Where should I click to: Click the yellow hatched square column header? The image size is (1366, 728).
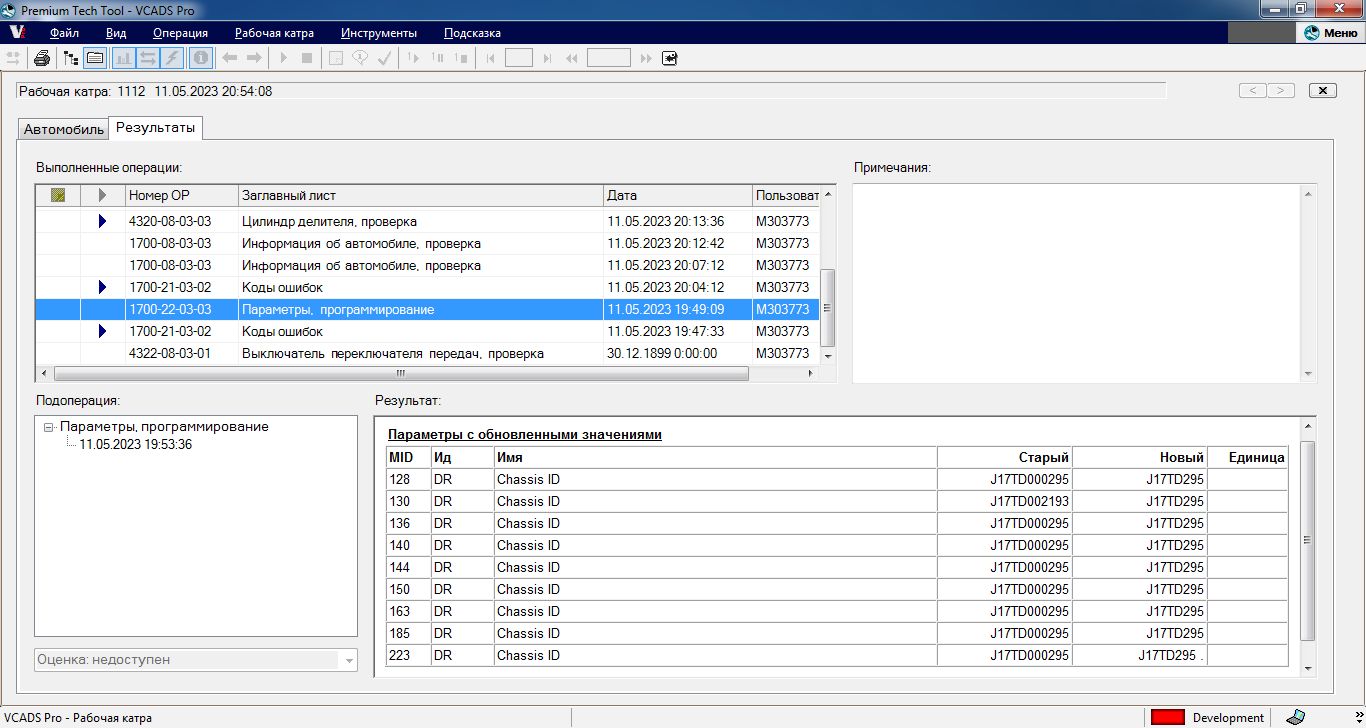pyautogui.click(x=58, y=195)
